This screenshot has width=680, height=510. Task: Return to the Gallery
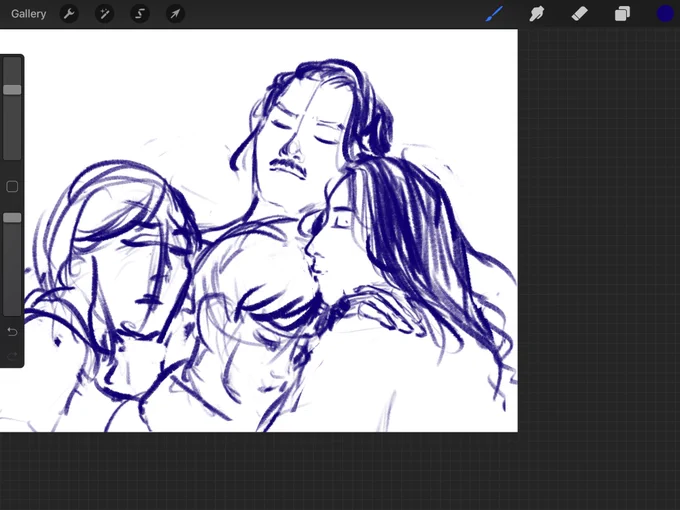(x=29, y=14)
